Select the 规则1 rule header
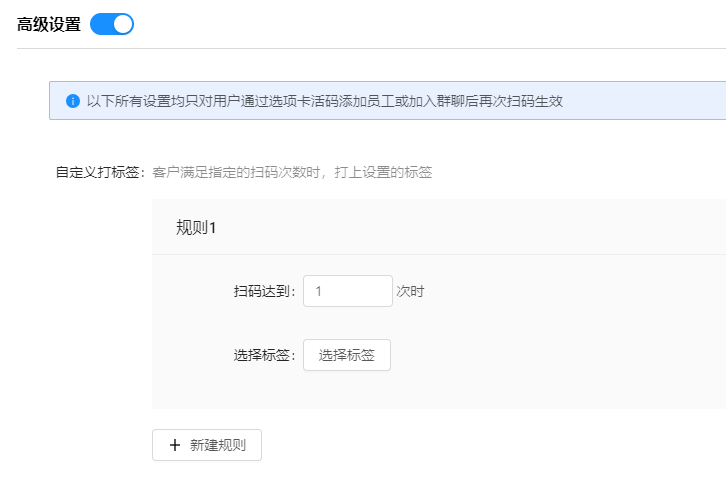Image resolution: width=726 pixels, height=482 pixels. click(196, 228)
